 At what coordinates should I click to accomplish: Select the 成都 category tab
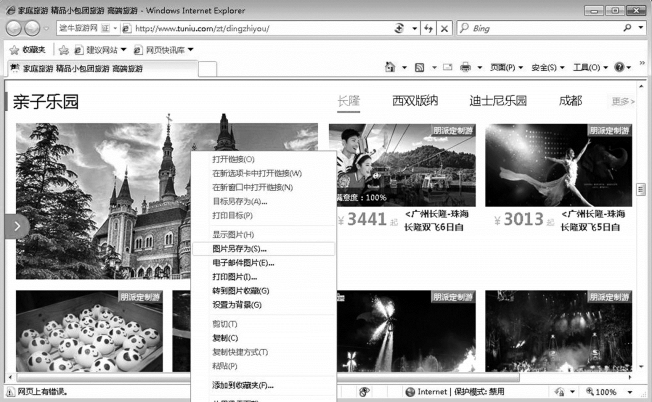pos(570,101)
